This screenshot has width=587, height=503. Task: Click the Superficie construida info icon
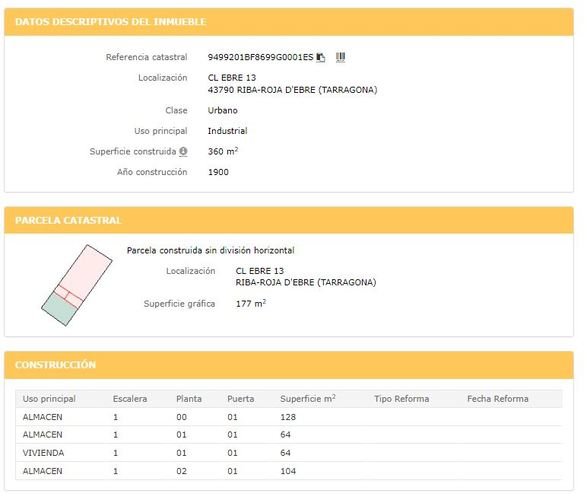tap(183, 152)
